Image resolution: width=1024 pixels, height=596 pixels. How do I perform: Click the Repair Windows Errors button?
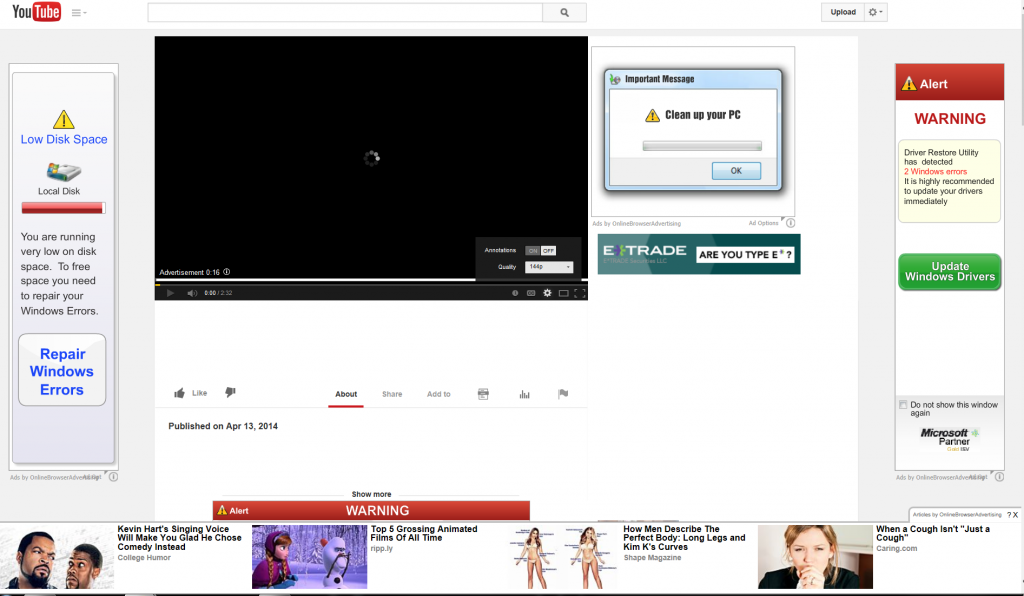click(62, 371)
